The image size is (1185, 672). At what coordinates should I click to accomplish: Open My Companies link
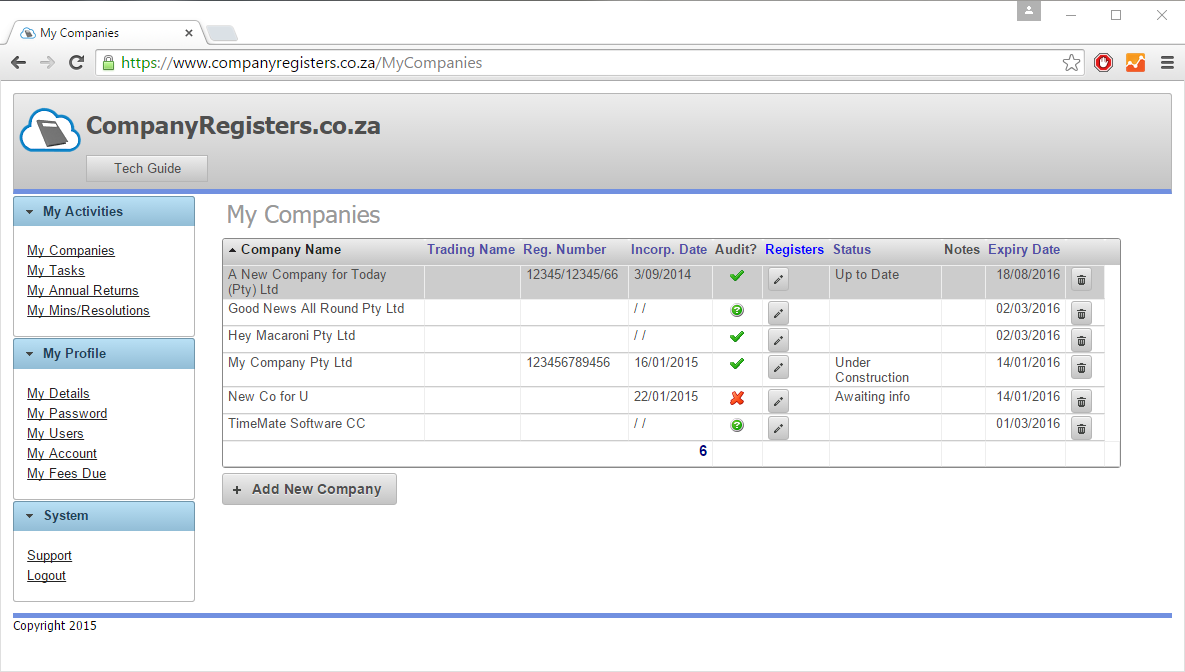(x=71, y=250)
